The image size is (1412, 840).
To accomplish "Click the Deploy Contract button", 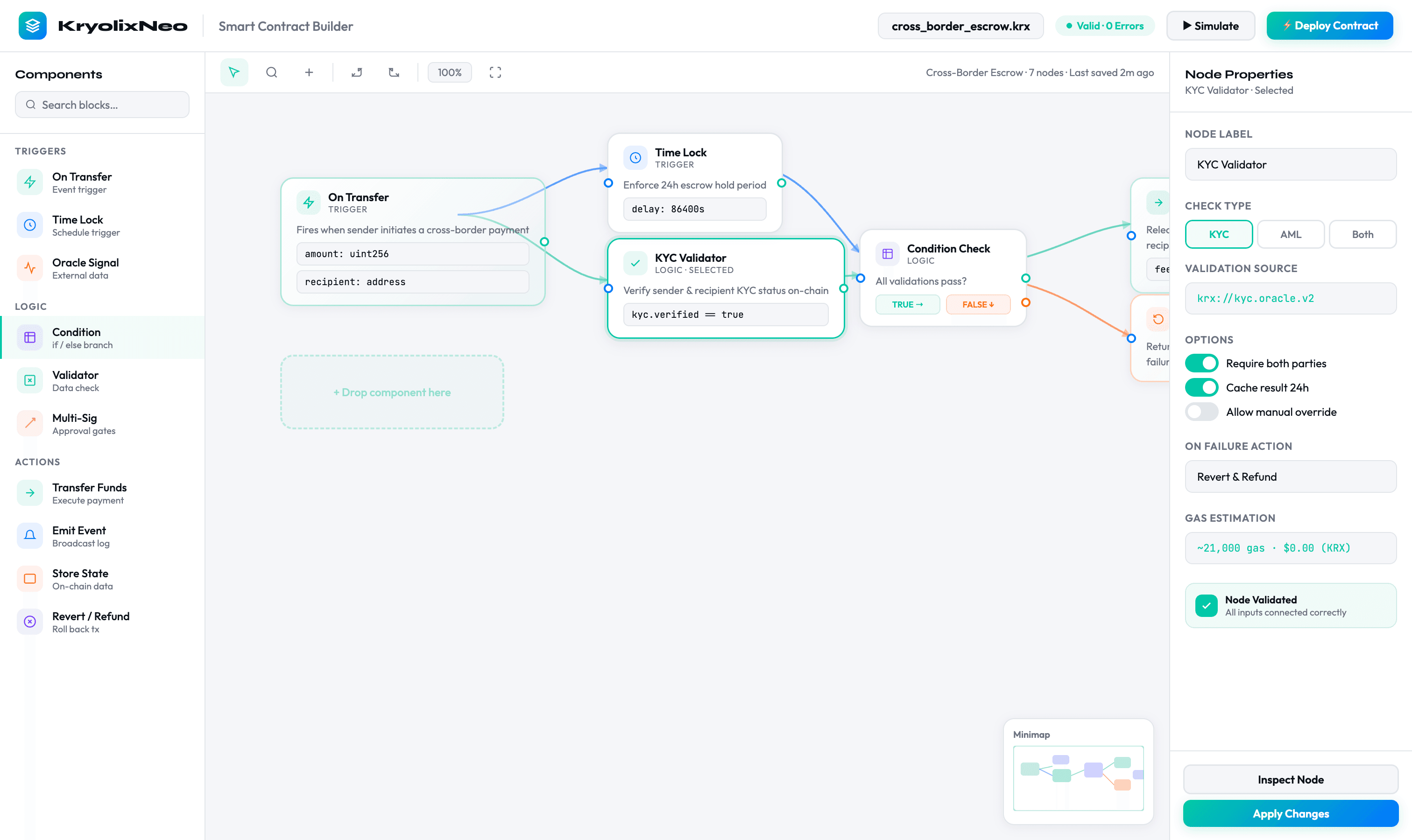I will [x=1329, y=26].
